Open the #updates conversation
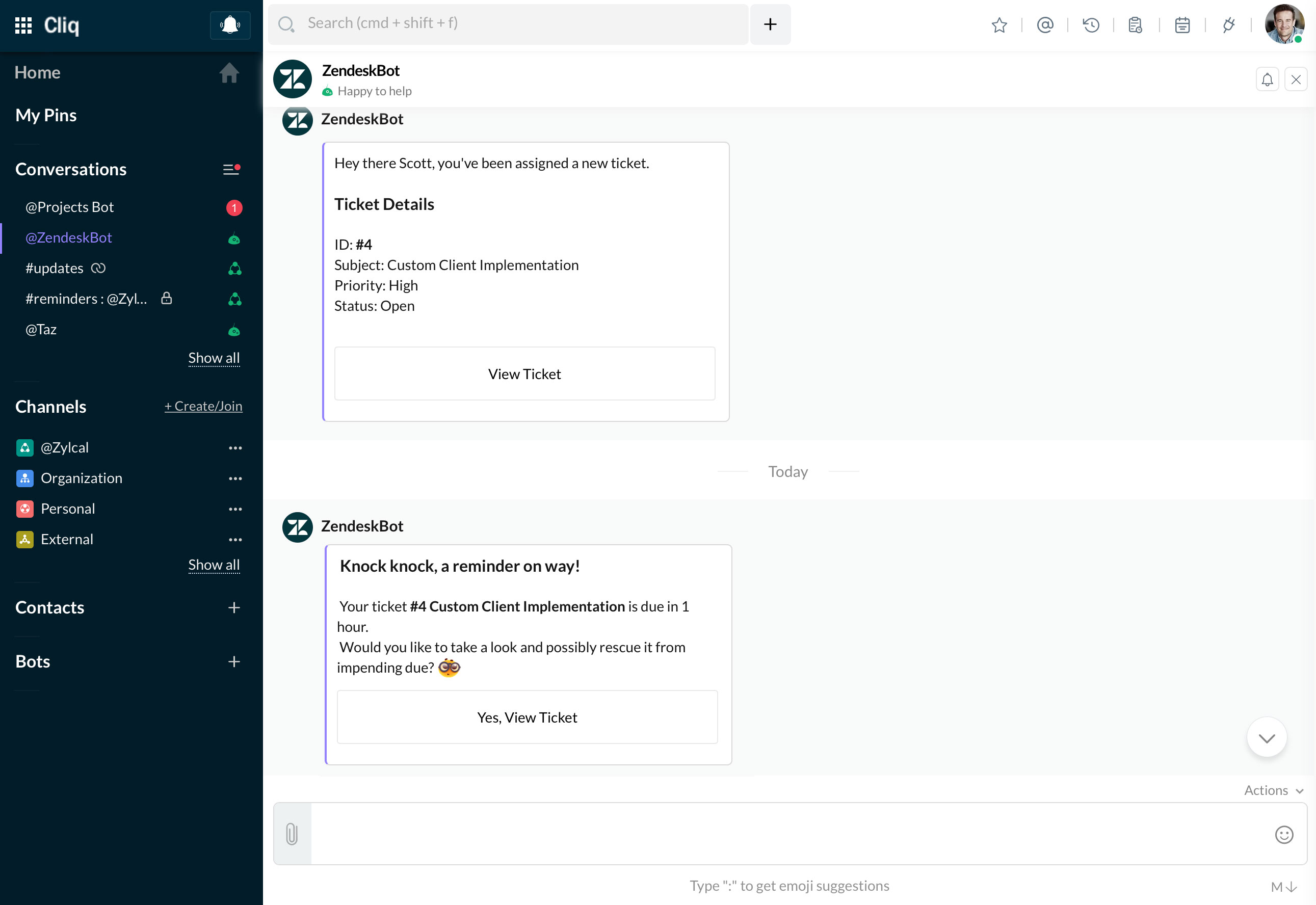This screenshot has height=905, width=1316. click(x=131, y=269)
